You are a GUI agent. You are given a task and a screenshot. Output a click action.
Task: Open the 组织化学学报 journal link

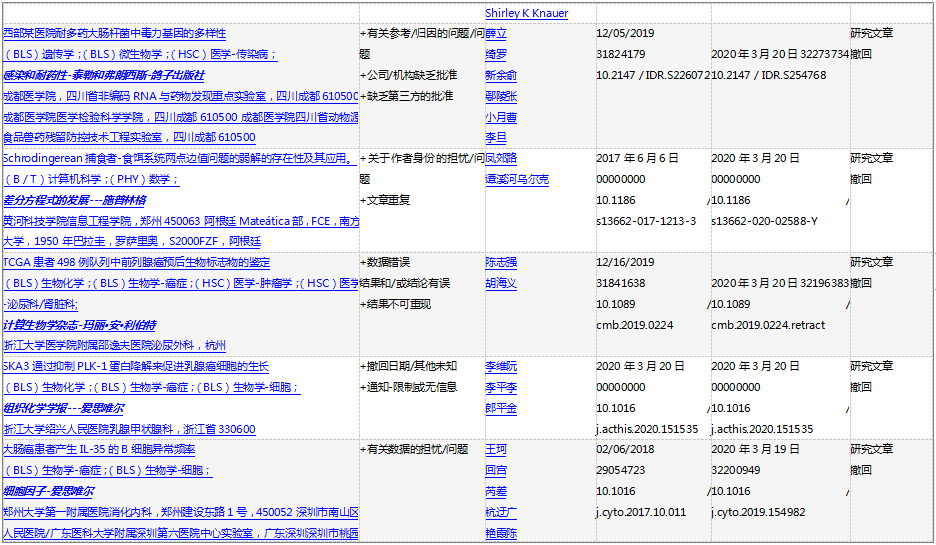[x=64, y=408]
